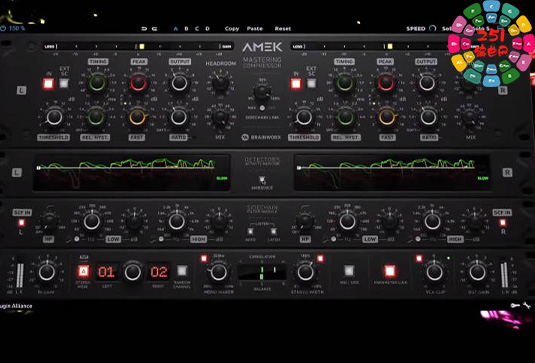Image resolution: width=535 pixels, height=363 pixels.
Task: Click the left channel RATIO knob
Action: (179, 117)
